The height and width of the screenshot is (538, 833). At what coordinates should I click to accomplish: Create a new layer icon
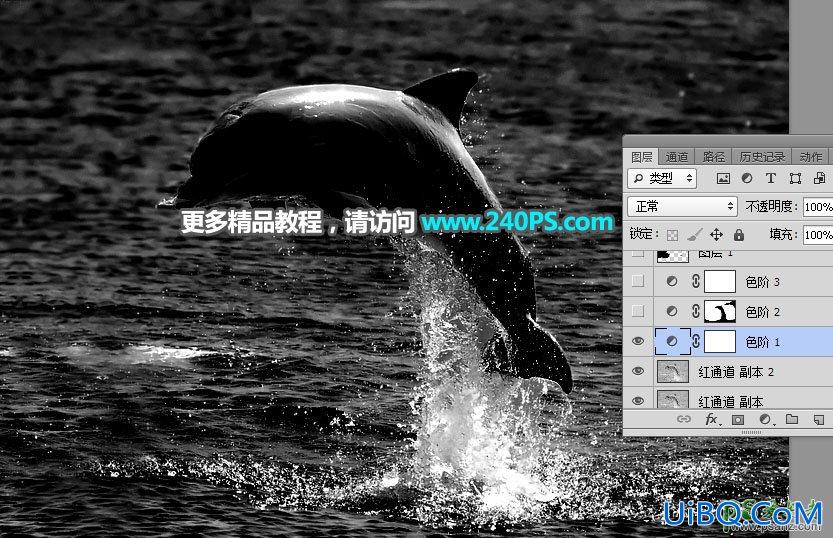(x=819, y=420)
